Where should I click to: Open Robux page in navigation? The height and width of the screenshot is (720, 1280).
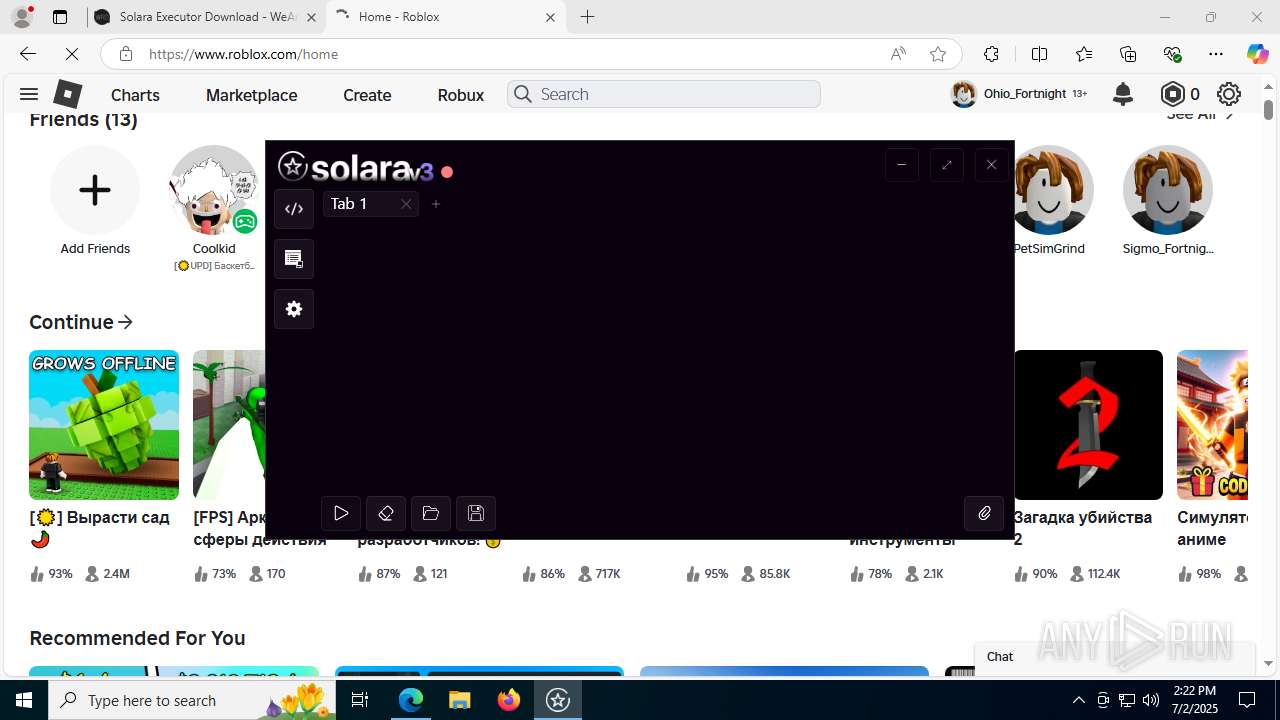coord(460,95)
